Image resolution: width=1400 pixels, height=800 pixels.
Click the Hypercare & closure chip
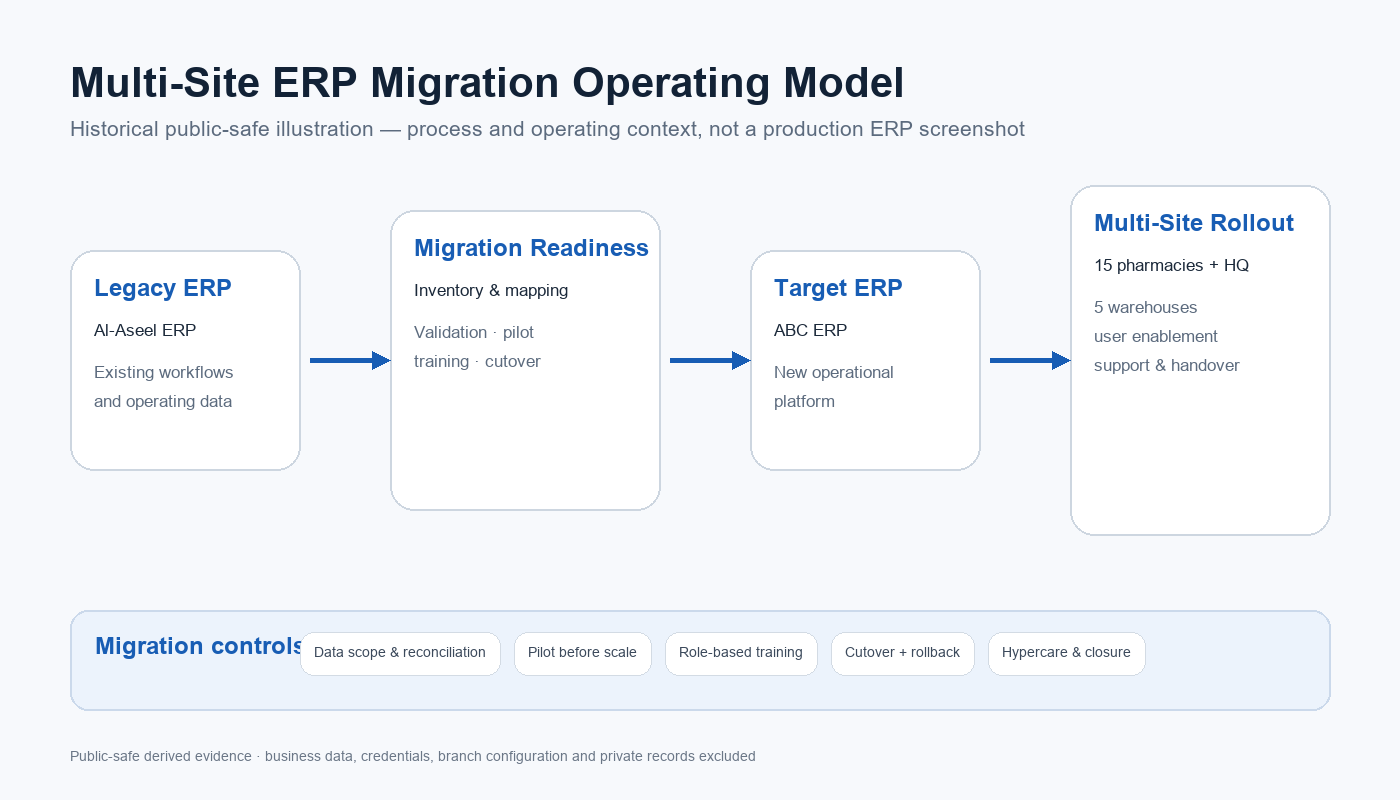(x=1067, y=654)
